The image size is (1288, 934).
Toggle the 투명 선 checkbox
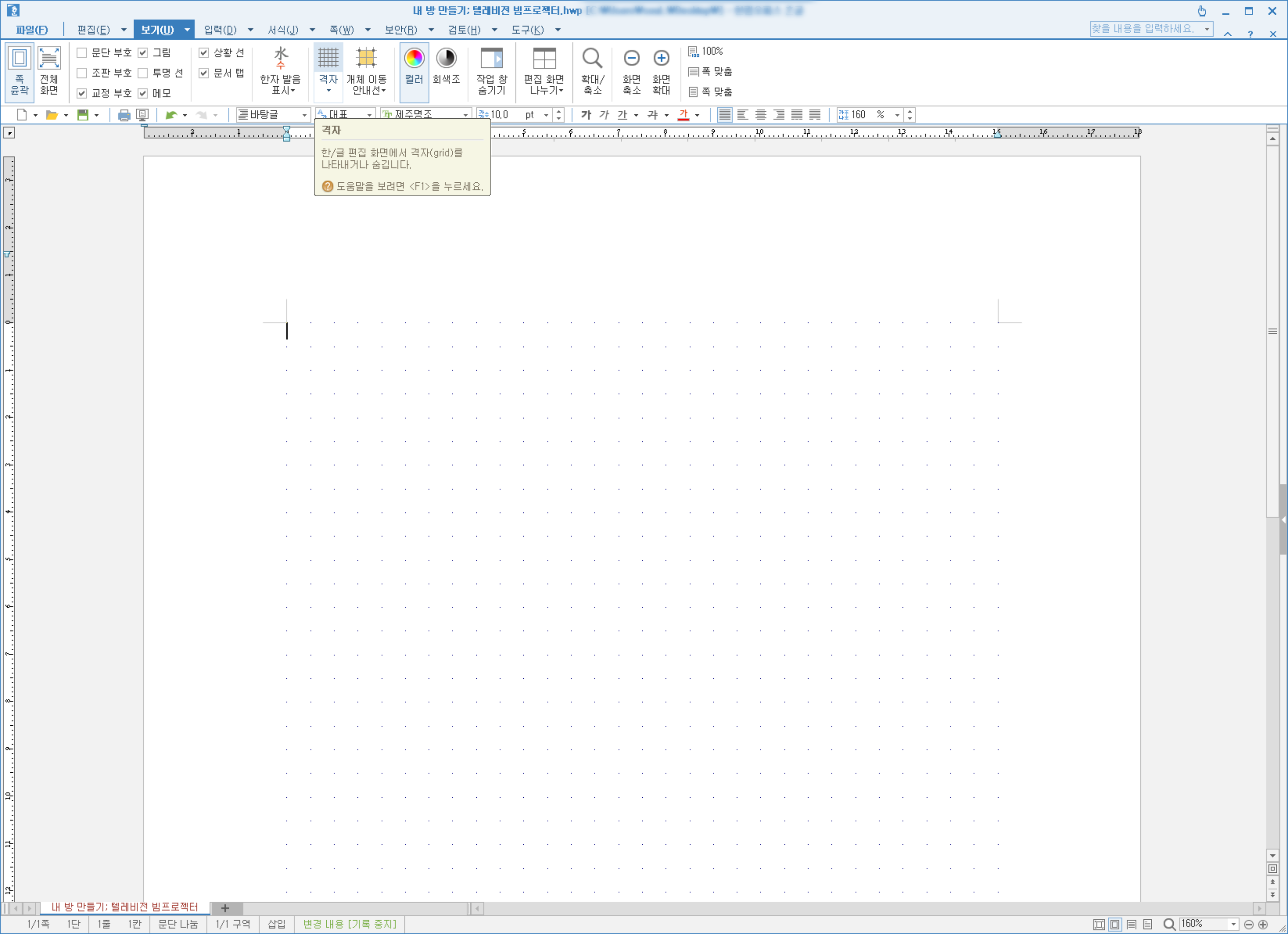pos(143,73)
